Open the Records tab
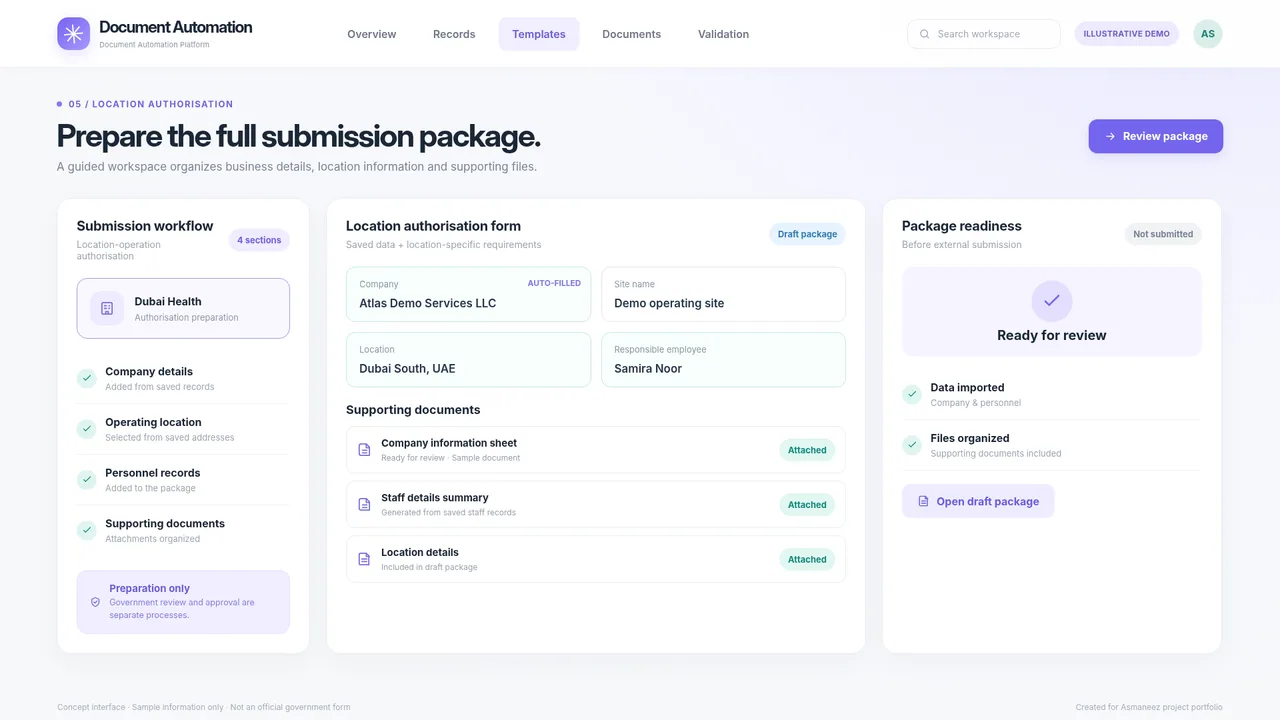Viewport: 1280px width, 720px height. click(x=454, y=34)
